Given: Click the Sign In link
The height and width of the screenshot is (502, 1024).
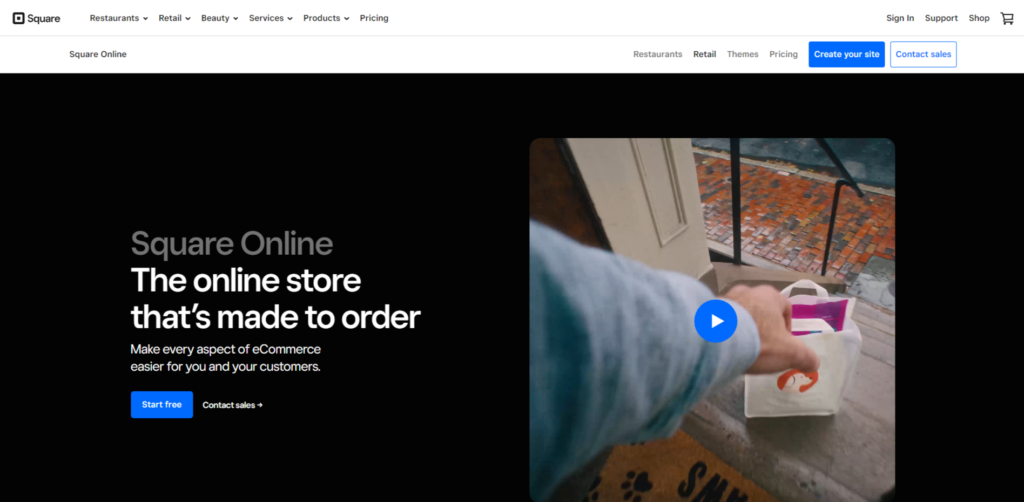Looking at the screenshot, I should click(900, 18).
